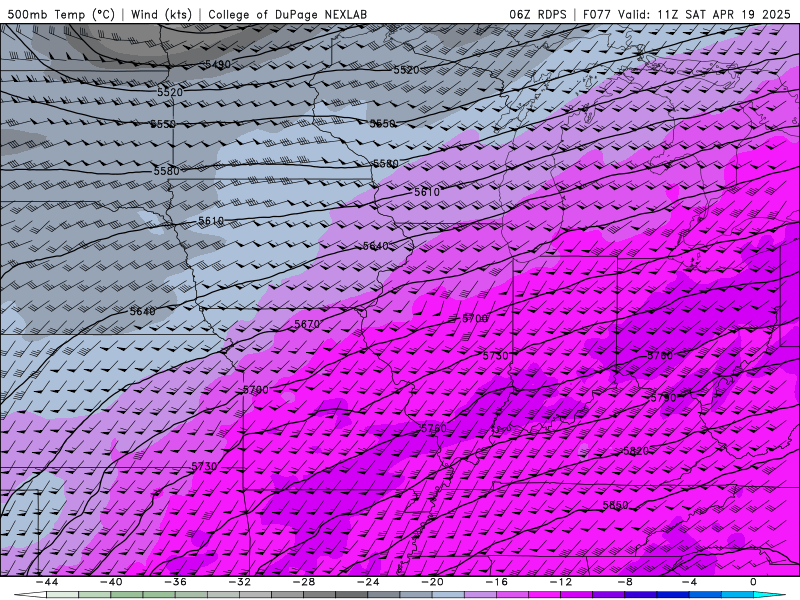The width and height of the screenshot is (800, 600).
Task: Click the '06Z RDPS' model run label
Action: point(538,14)
